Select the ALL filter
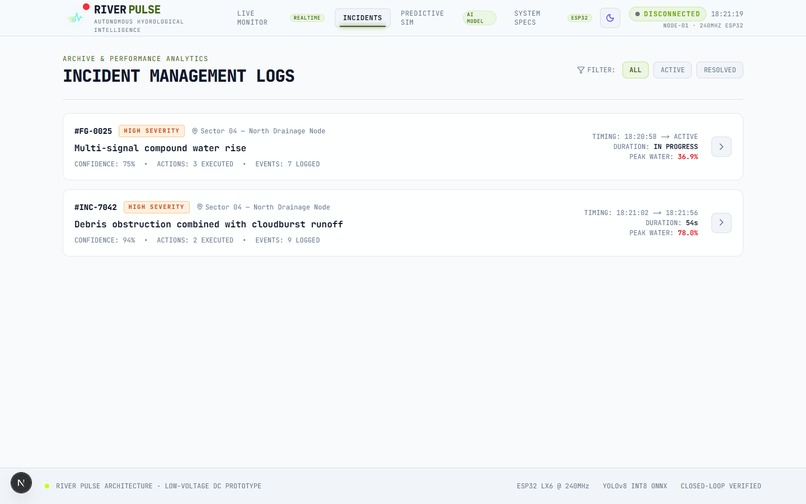 (635, 70)
